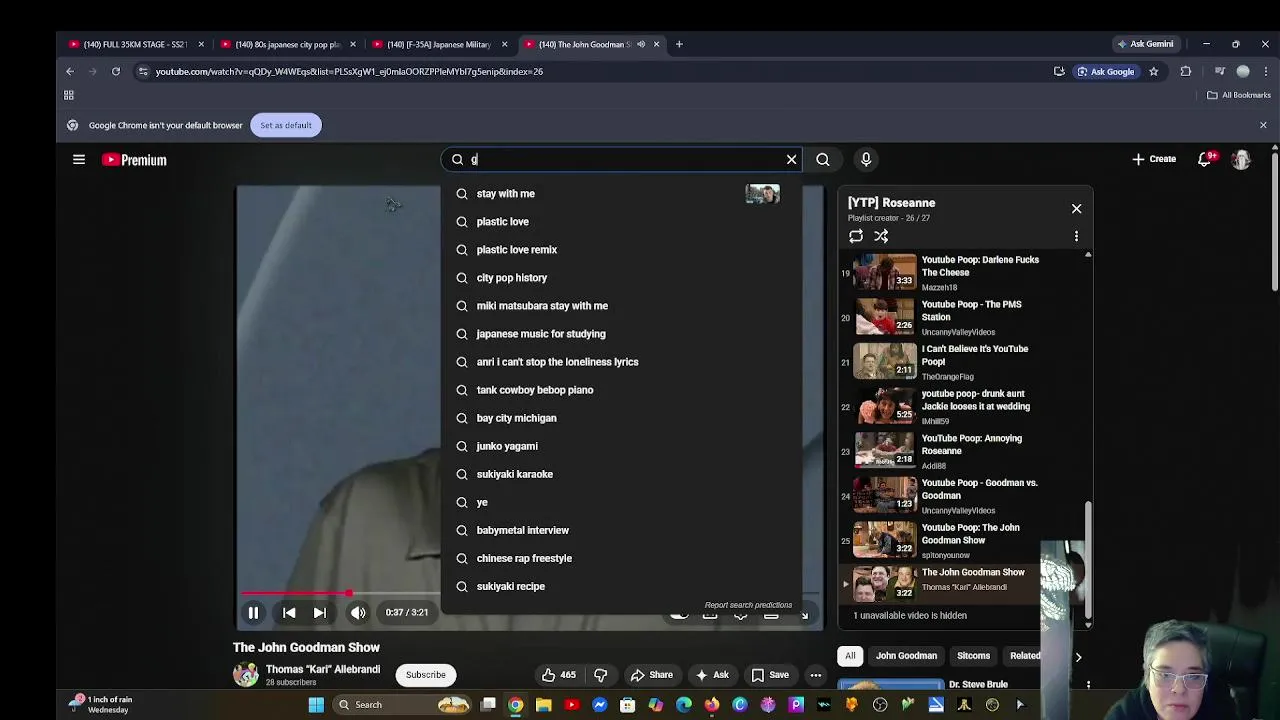Play 'Goodman vs. Goodman' playlist video

tap(960, 495)
